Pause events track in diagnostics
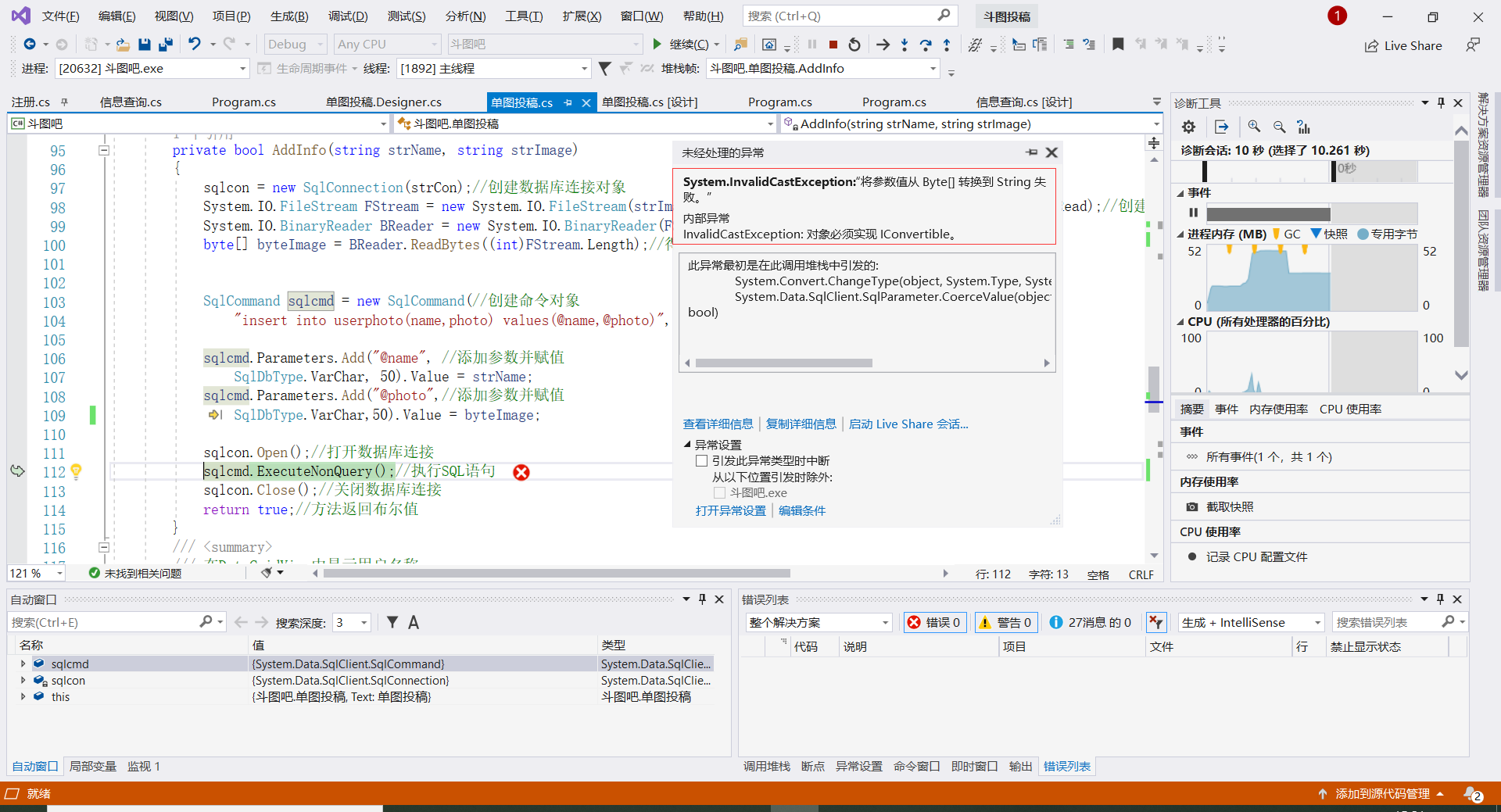This screenshot has height=812, width=1501. (1193, 213)
